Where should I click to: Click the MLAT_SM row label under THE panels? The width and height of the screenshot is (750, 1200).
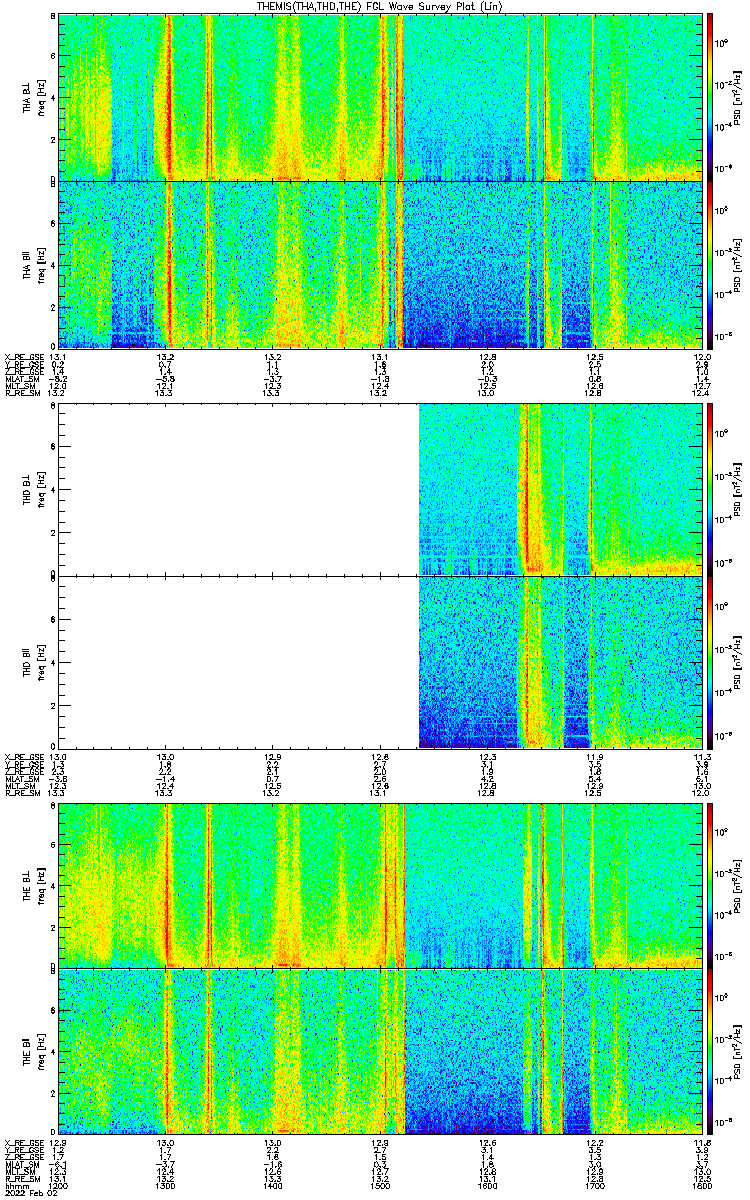click(x=22, y=1166)
